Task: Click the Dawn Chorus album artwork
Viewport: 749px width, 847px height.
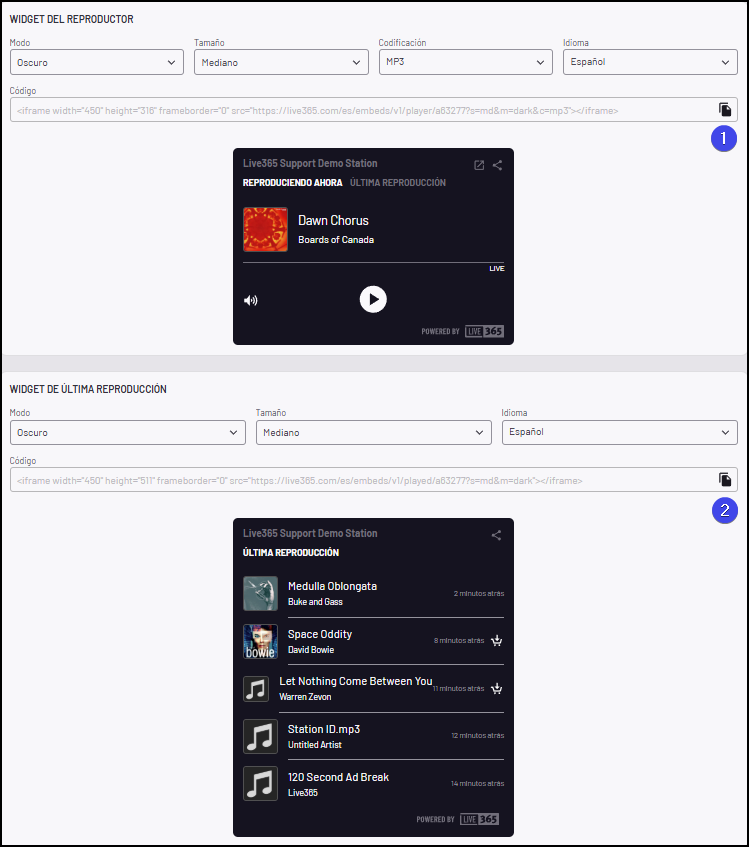Action: [x=265, y=230]
